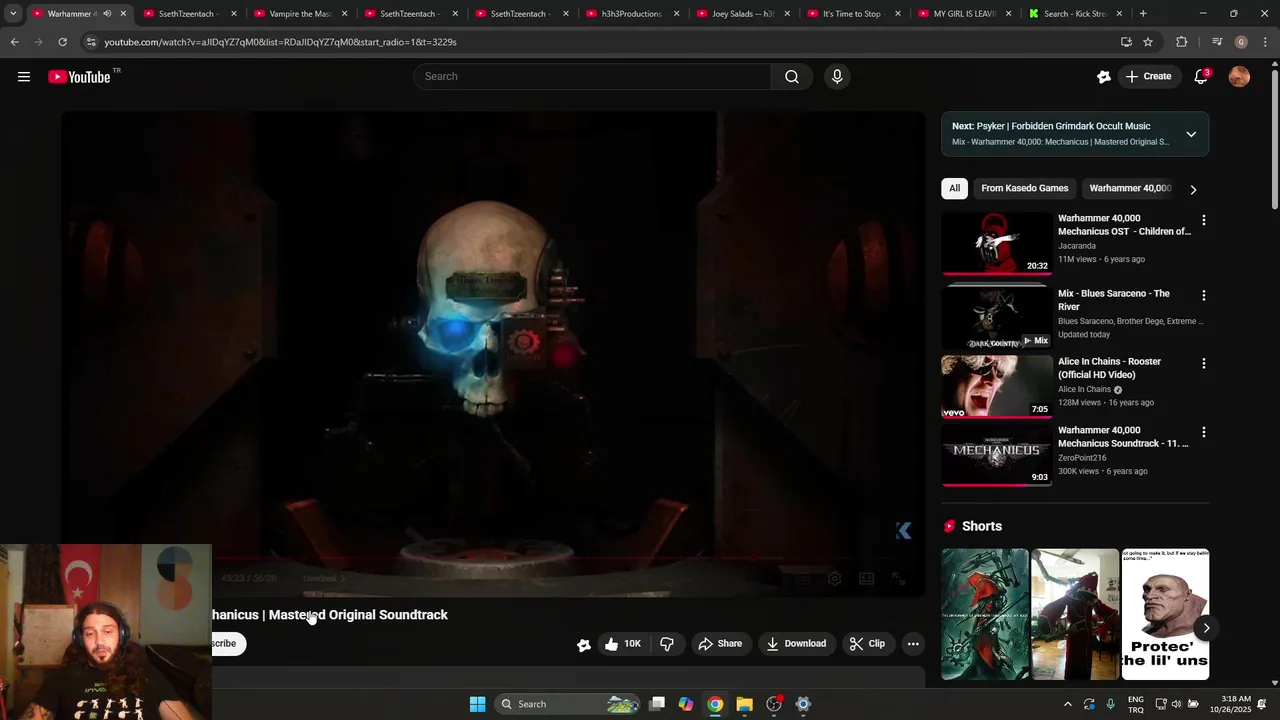Create a Clip of the video
Screen dimensions: 1280x720
(867, 644)
